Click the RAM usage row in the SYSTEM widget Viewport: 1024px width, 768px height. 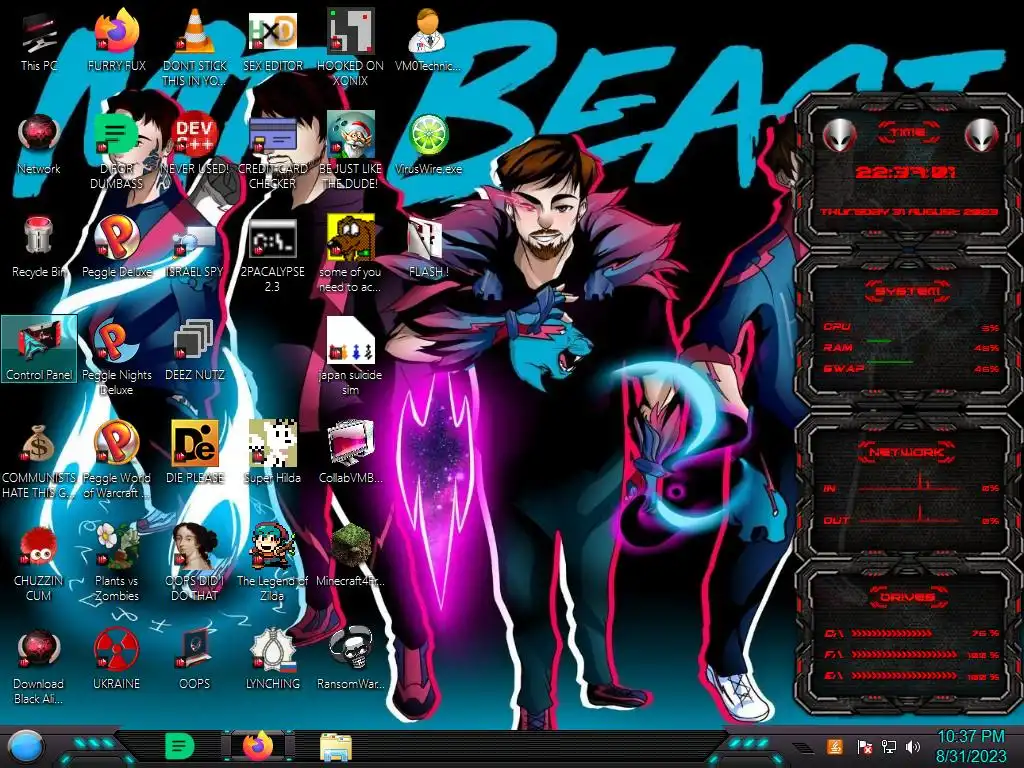tap(911, 347)
